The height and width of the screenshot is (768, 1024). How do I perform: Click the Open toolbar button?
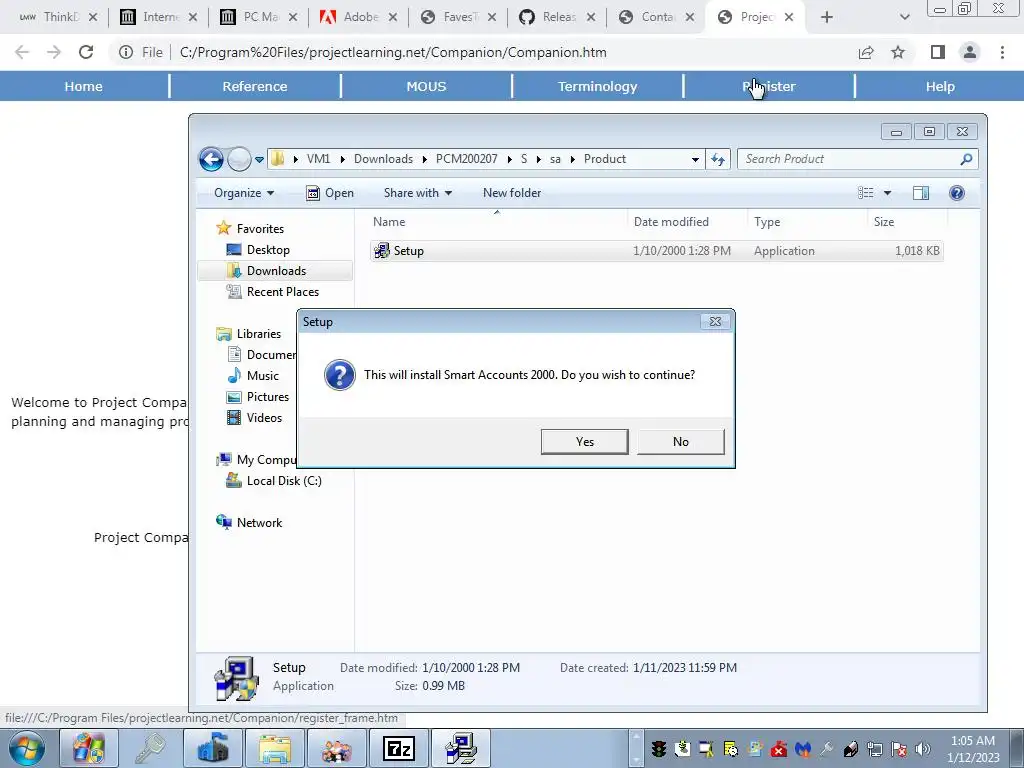coord(330,193)
